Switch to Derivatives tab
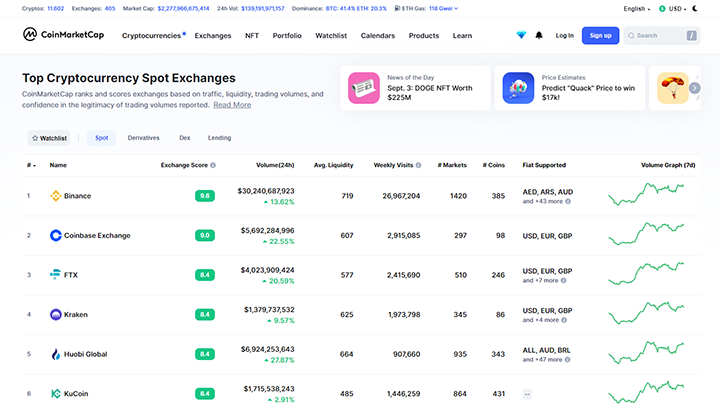The height and width of the screenshot is (413, 720). 143,138
